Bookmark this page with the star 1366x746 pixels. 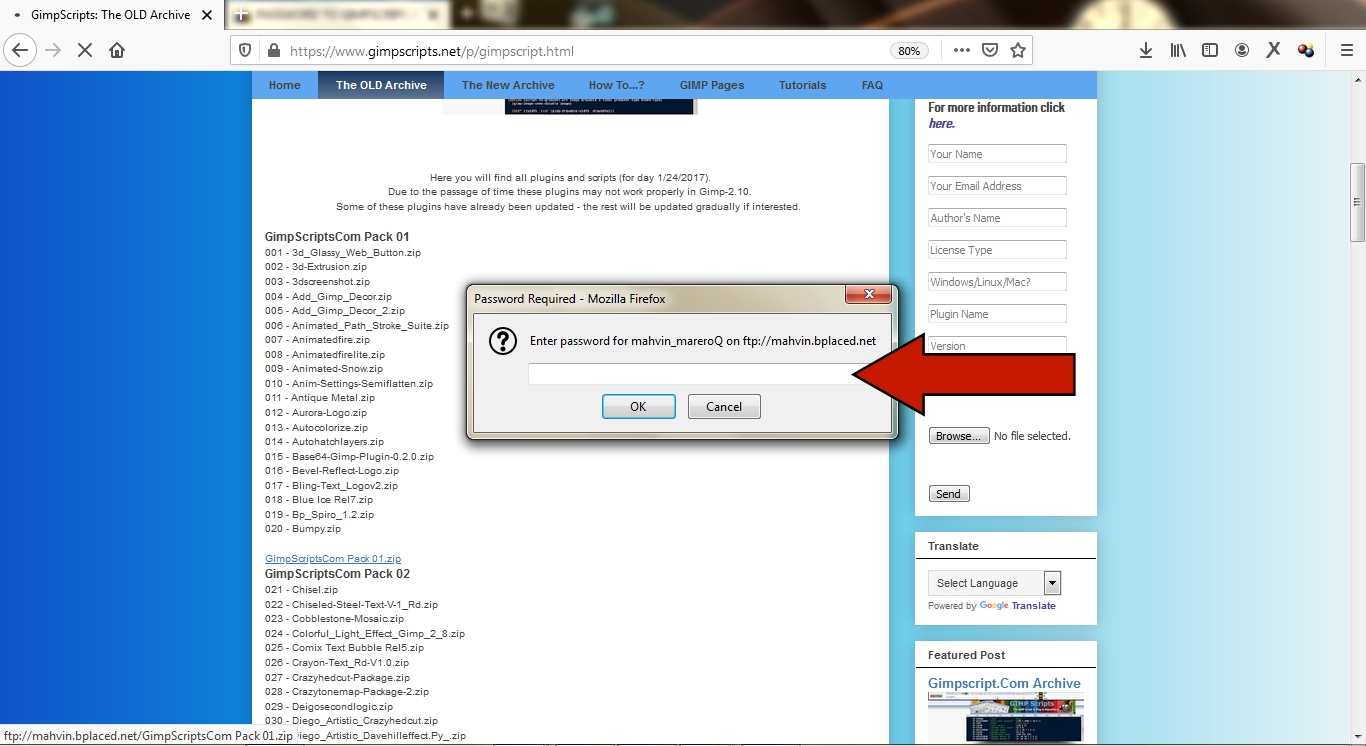point(1018,50)
